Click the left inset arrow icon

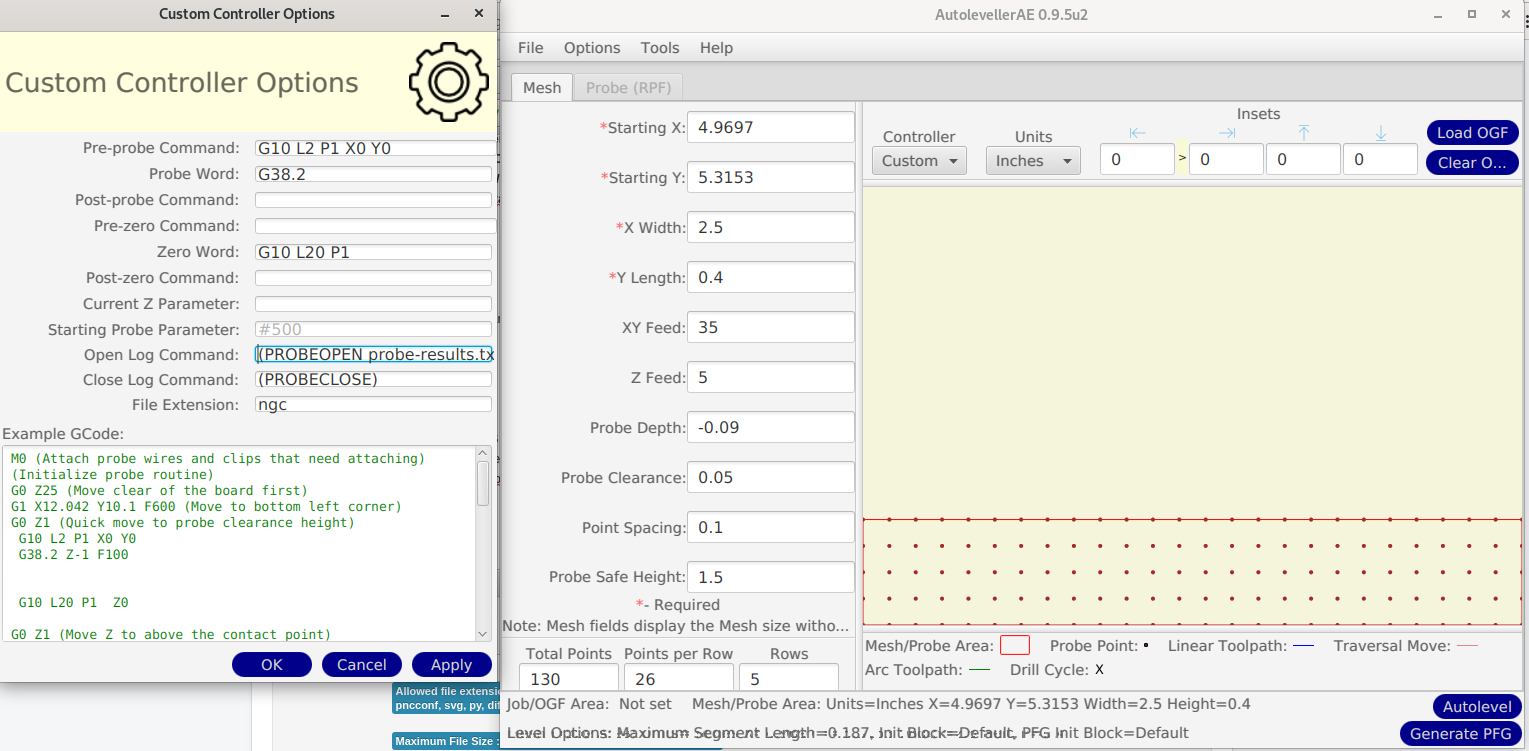[x=1137, y=134]
